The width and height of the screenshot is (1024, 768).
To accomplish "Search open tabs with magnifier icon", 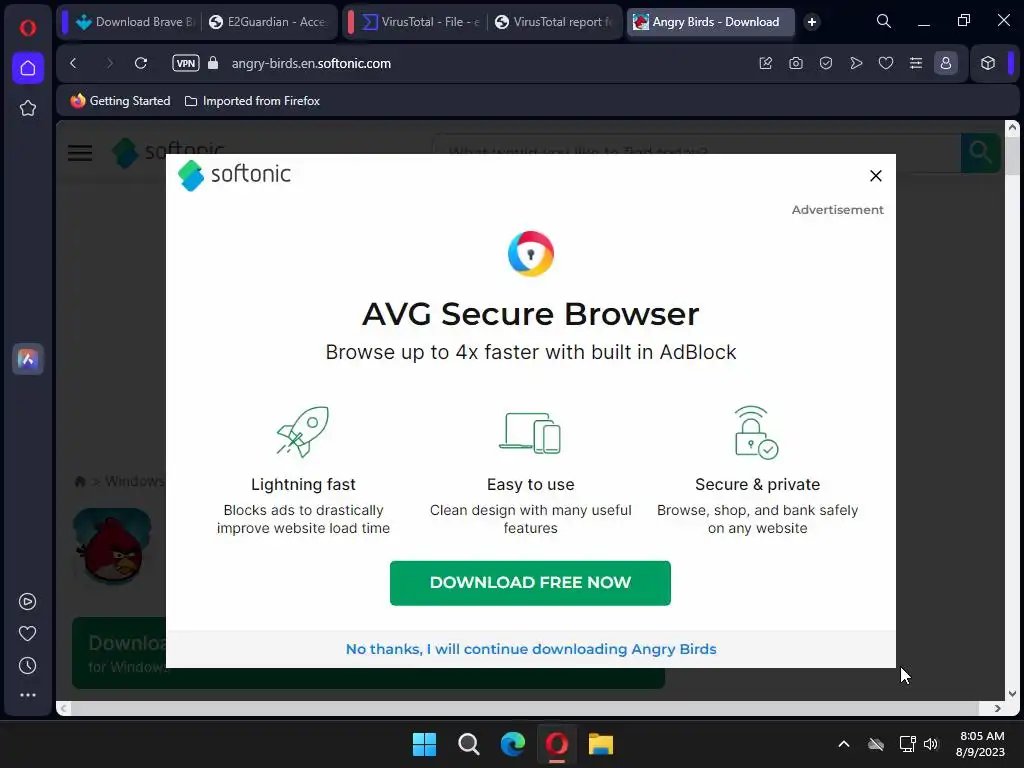I will (x=884, y=22).
